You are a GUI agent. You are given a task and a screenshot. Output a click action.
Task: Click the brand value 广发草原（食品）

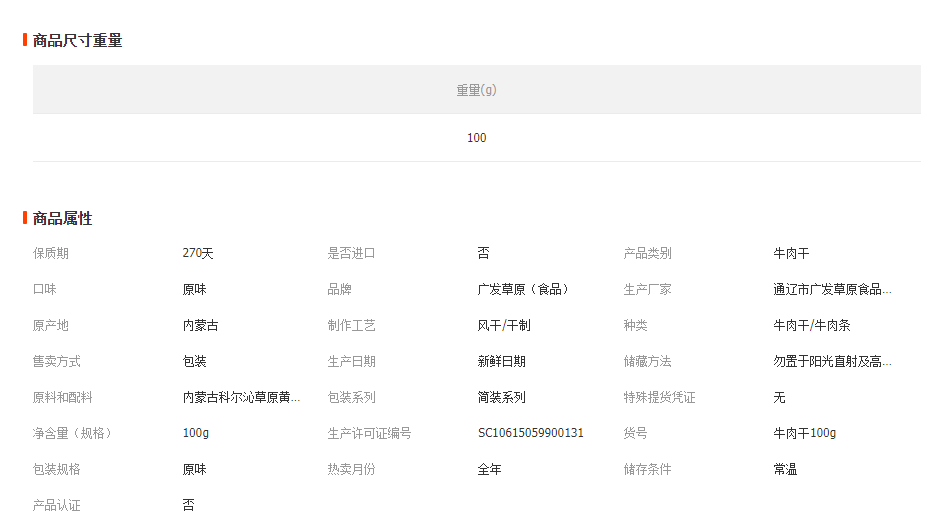(525, 290)
